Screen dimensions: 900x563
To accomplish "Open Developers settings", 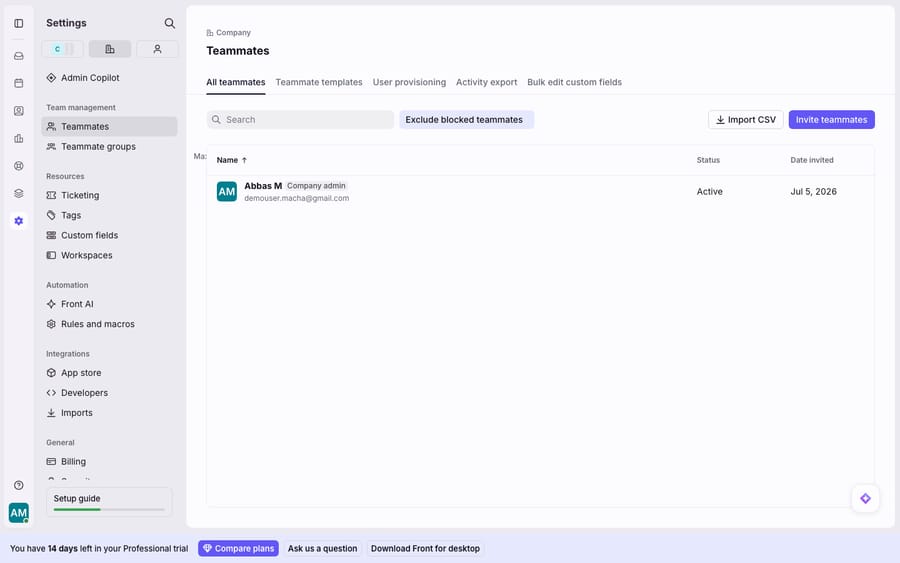I will point(109,393).
